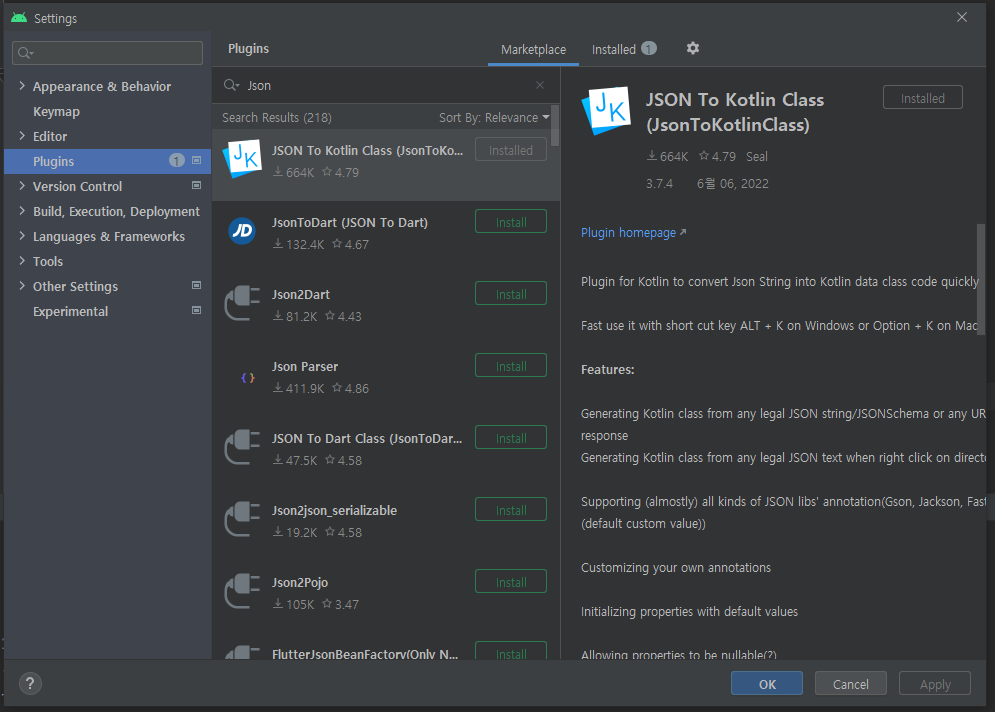Click the Seal vendor name

tap(756, 156)
